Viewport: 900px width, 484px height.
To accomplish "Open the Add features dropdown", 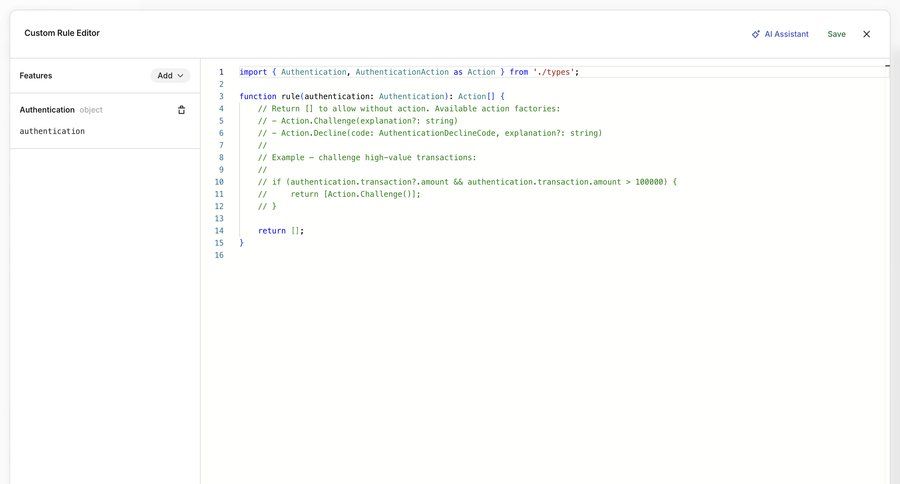I will coord(170,75).
